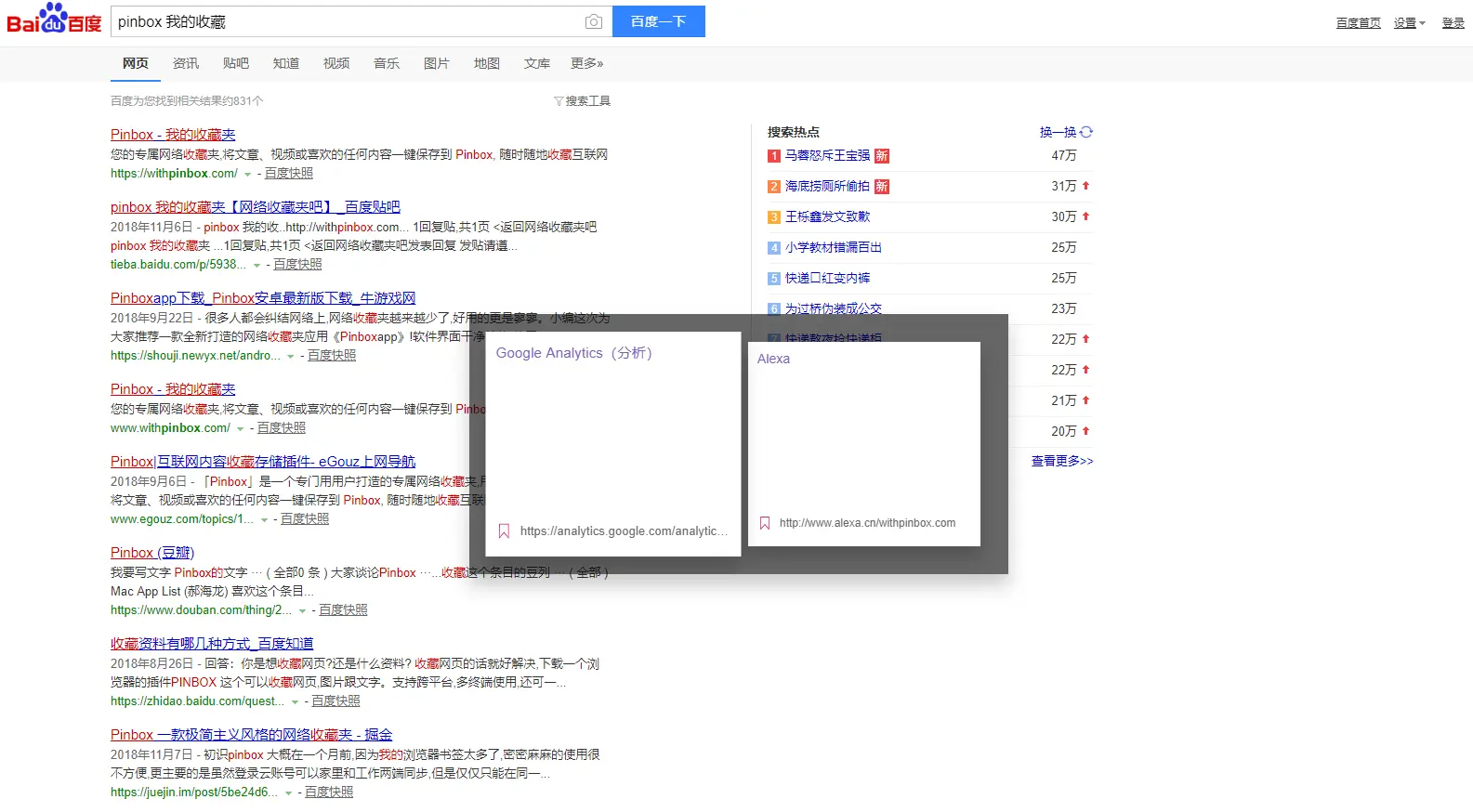
Task: Click the search tools filter icon
Action: tap(559, 101)
